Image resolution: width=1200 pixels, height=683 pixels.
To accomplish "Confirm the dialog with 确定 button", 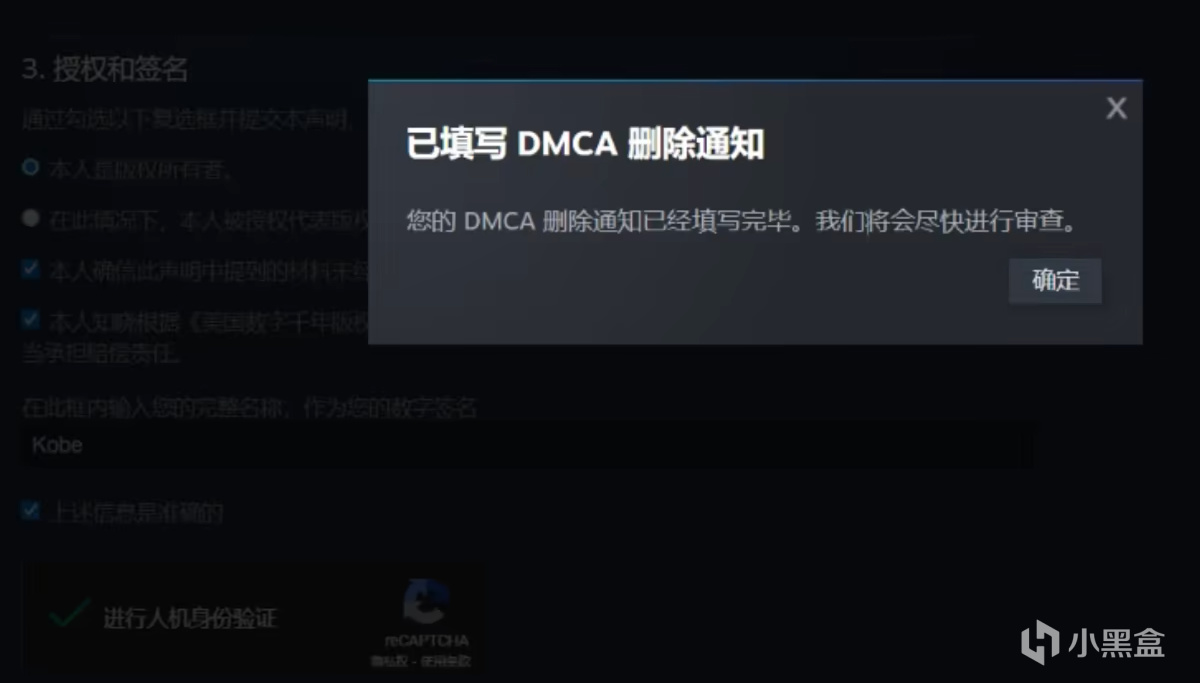I will click(x=1055, y=281).
